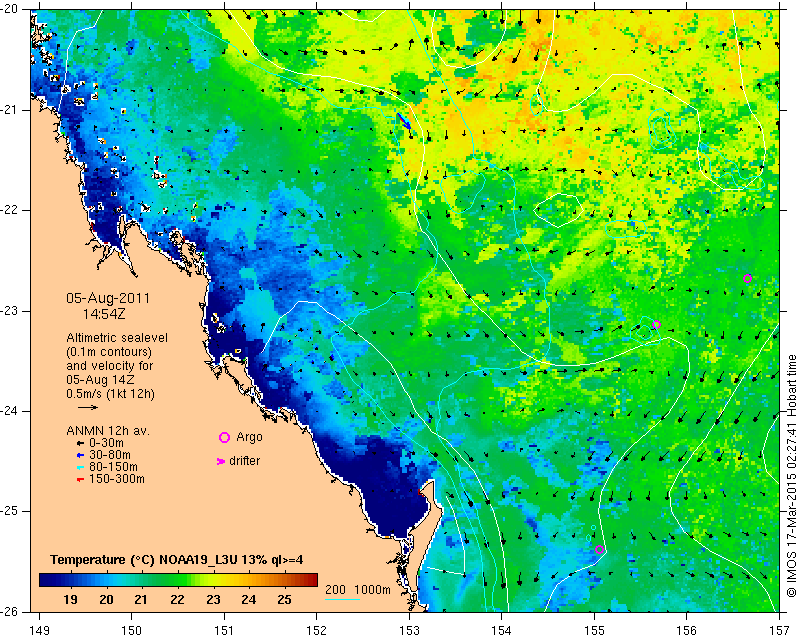Click the southernmost Argo float marker near 25.4°S
This screenshot has width=800, height=640.
[599, 549]
